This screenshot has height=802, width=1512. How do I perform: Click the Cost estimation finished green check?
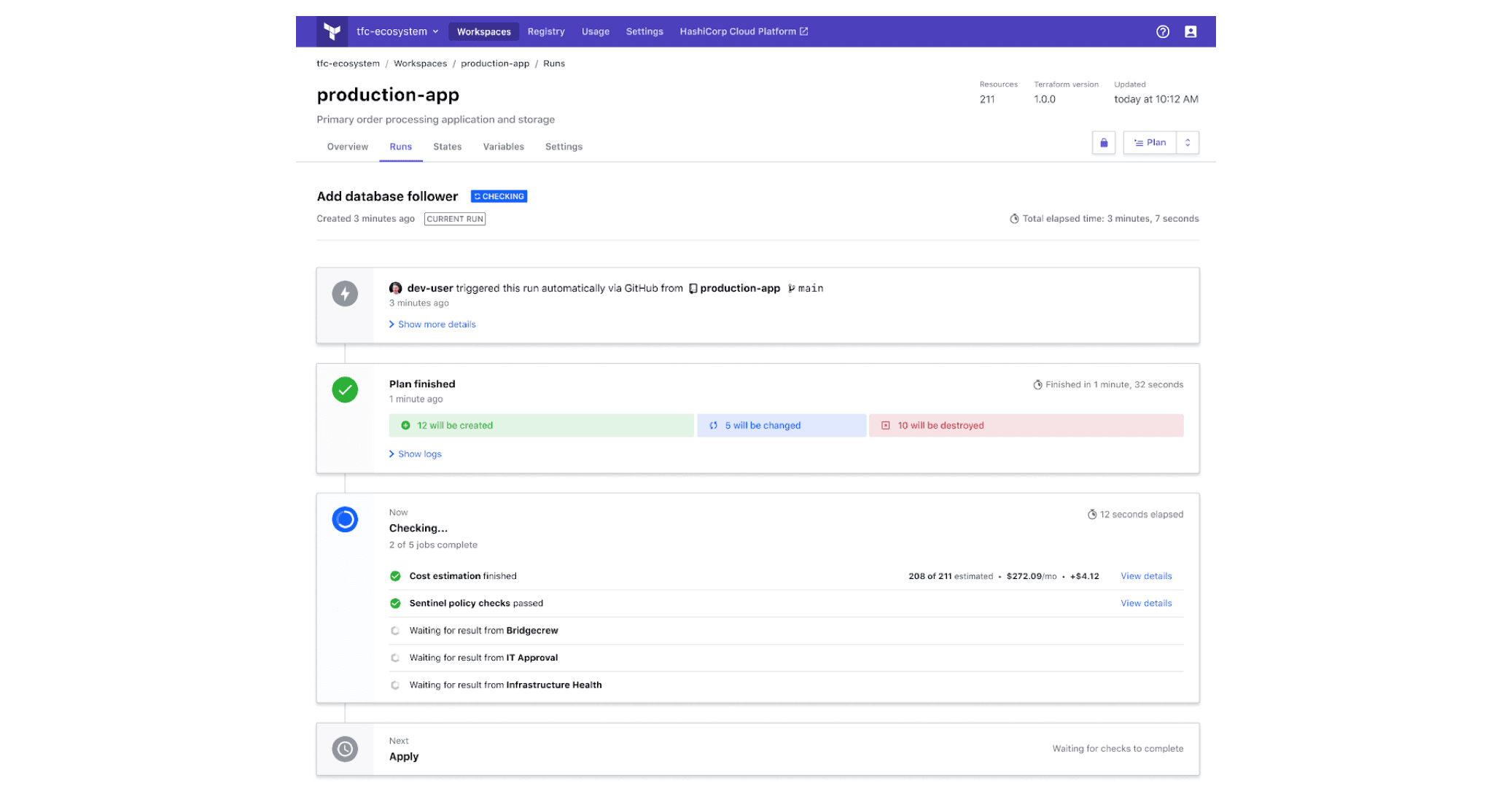tap(396, 576)
